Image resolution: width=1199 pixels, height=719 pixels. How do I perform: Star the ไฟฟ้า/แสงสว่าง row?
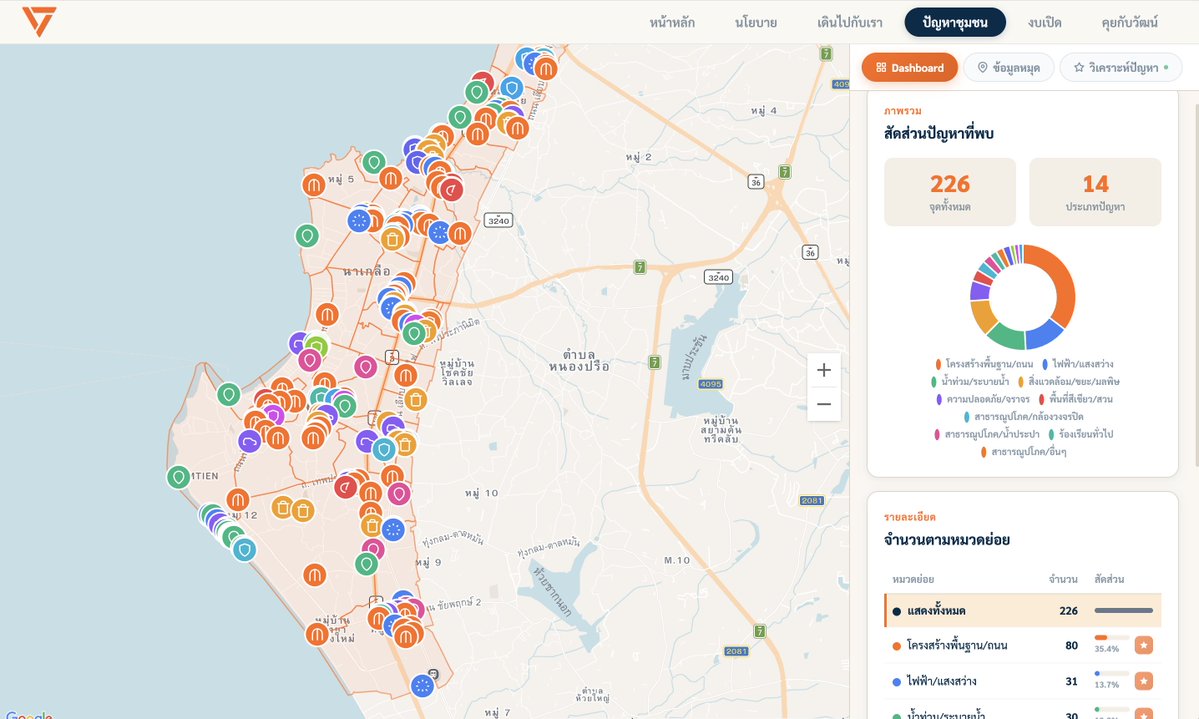1143,681
